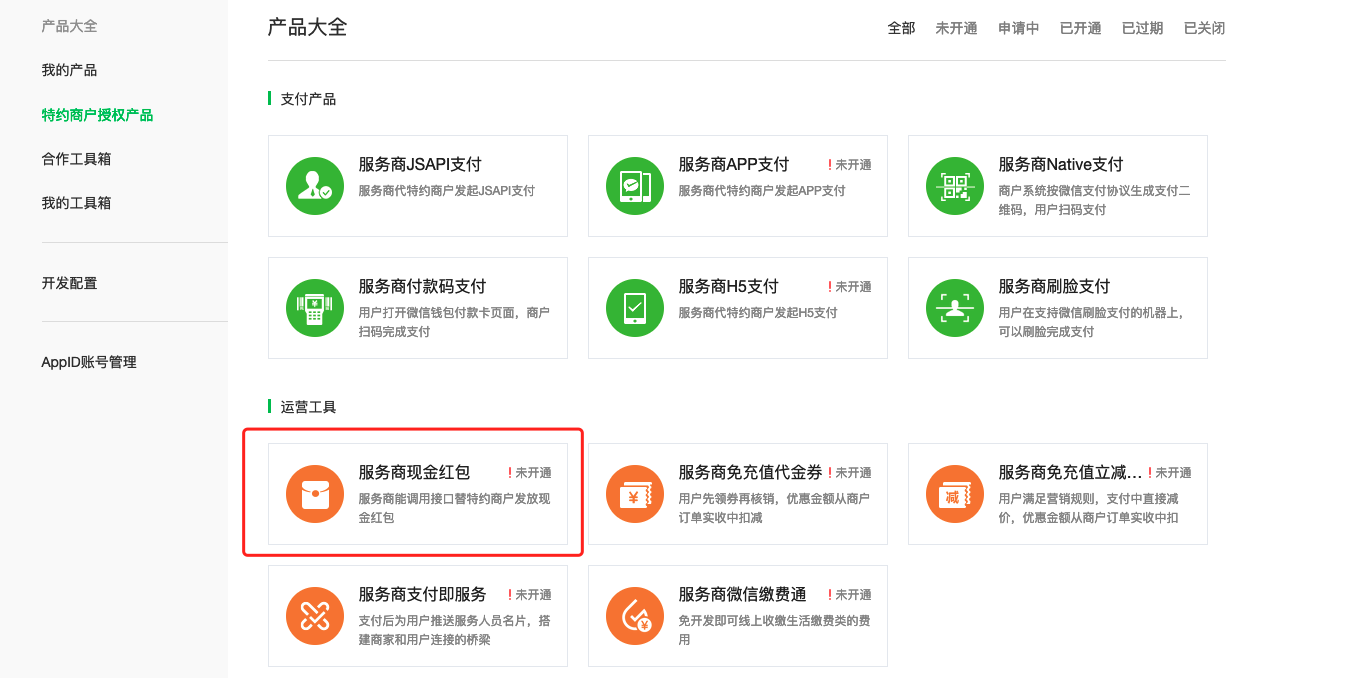Open 我的工具箱 in the sidebar
This screenshot has width=1367, height=678.
[77, 203]
